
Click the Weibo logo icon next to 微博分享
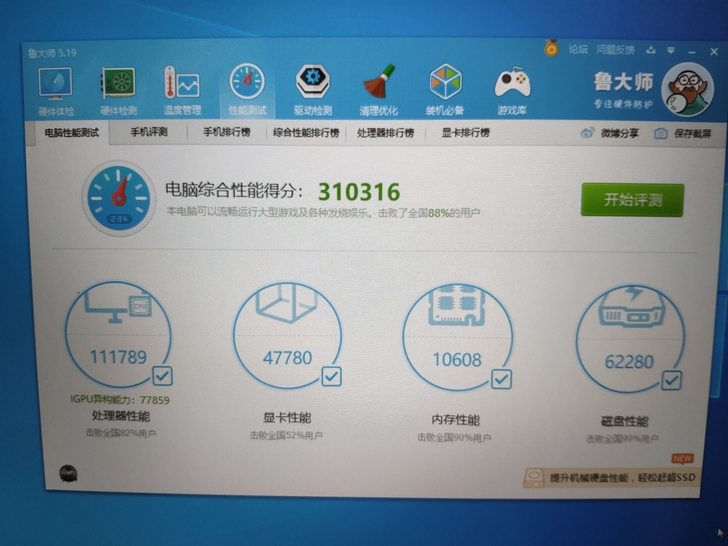tap(587, 133)
